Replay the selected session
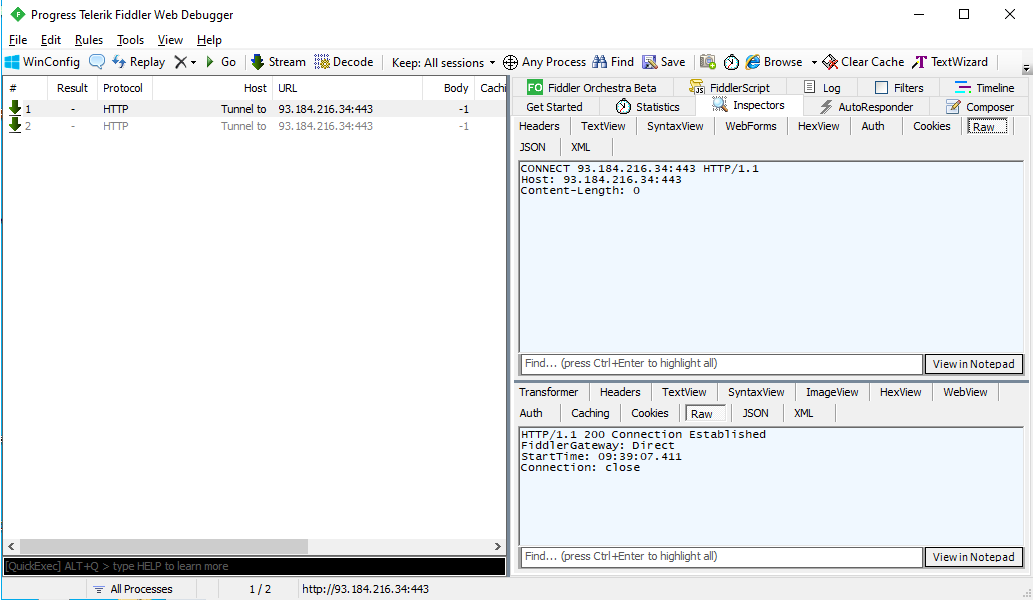Viewport: 1033px width, 601px height. pyautogui.click(x=138, y=62)
